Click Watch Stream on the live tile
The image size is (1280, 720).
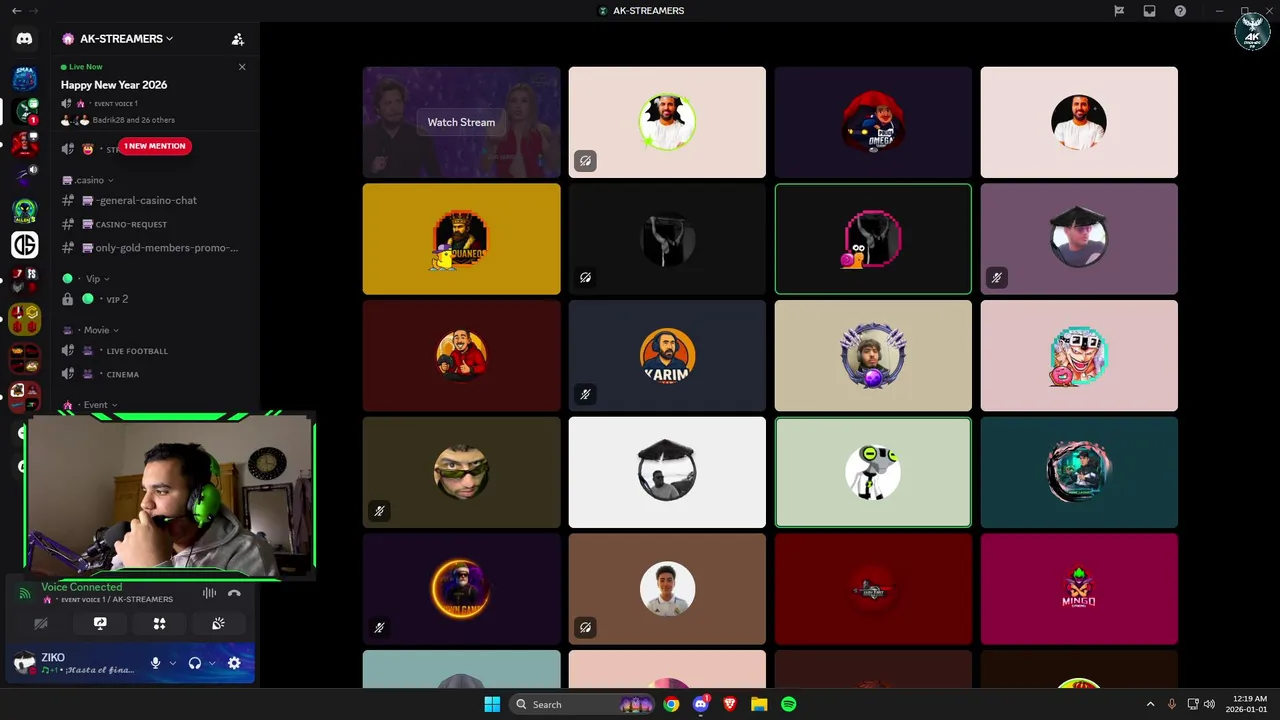461,122
